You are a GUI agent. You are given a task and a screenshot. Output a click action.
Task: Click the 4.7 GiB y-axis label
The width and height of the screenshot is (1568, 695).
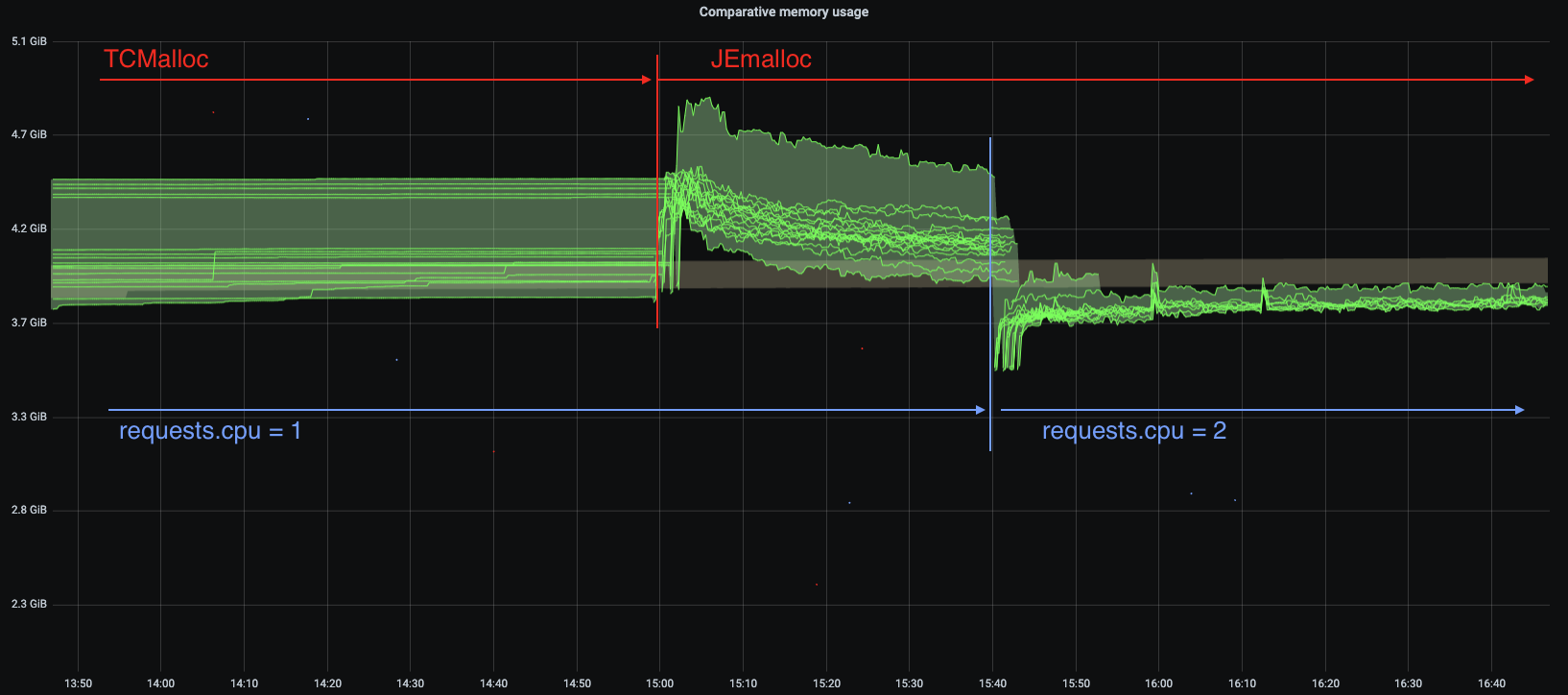pos(29,134)
